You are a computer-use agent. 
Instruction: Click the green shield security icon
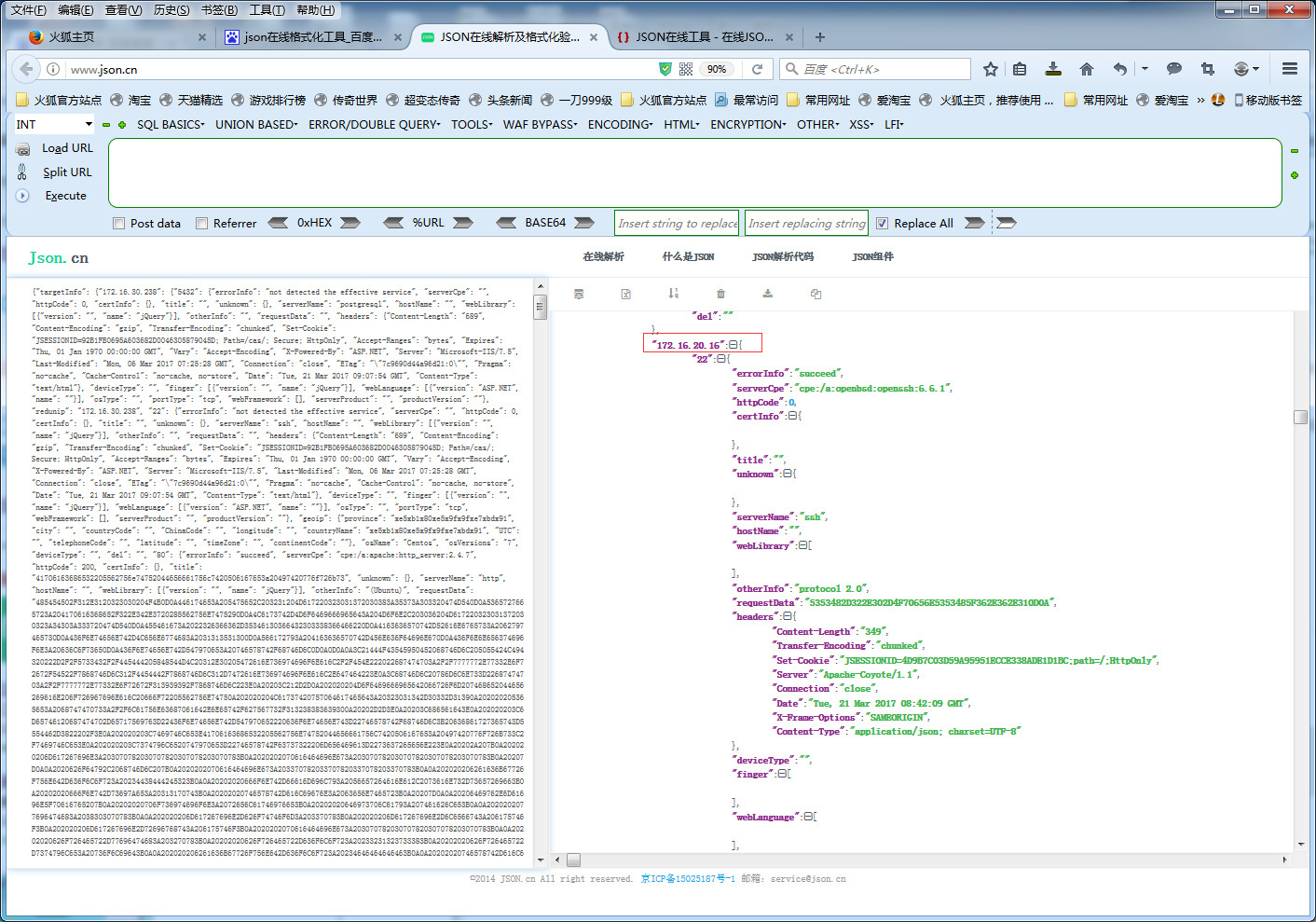[x=665, y=69]
